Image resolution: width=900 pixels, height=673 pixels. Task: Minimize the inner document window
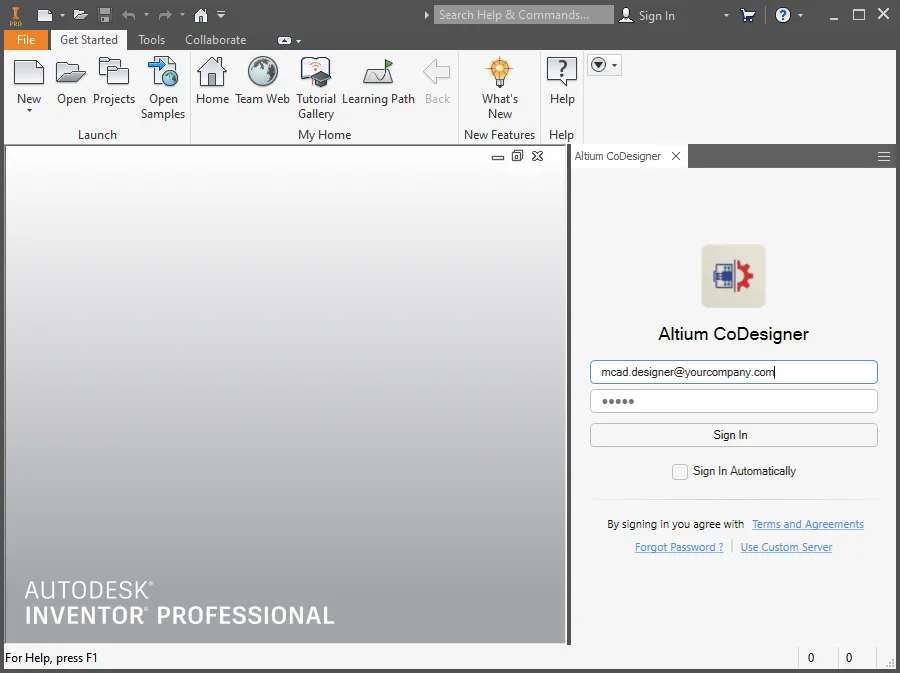(x=498, y=157)
